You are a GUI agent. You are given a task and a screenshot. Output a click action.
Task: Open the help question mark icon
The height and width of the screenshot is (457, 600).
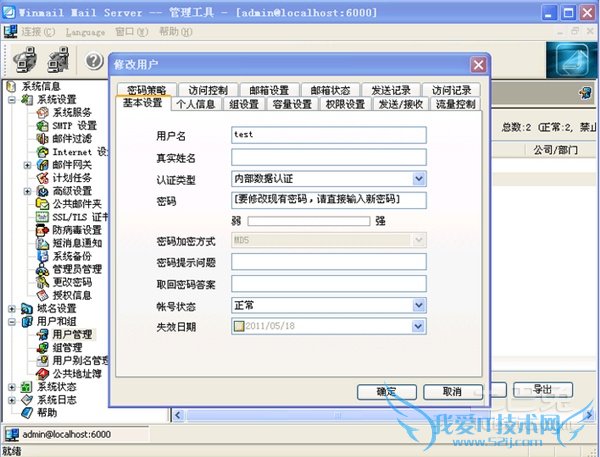(94, 60)
